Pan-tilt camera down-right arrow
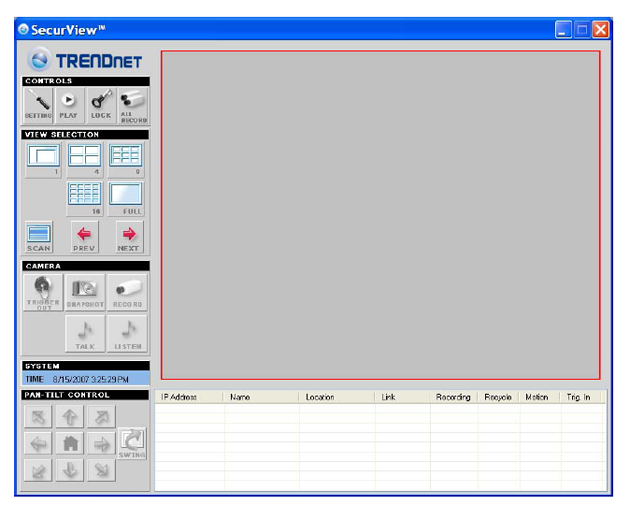 point(102,470)
